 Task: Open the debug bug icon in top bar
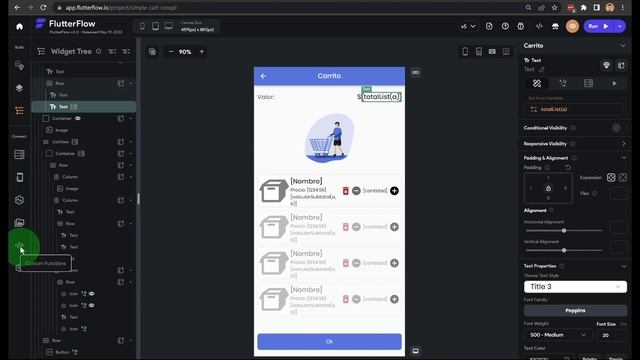(x=521, y=26)
